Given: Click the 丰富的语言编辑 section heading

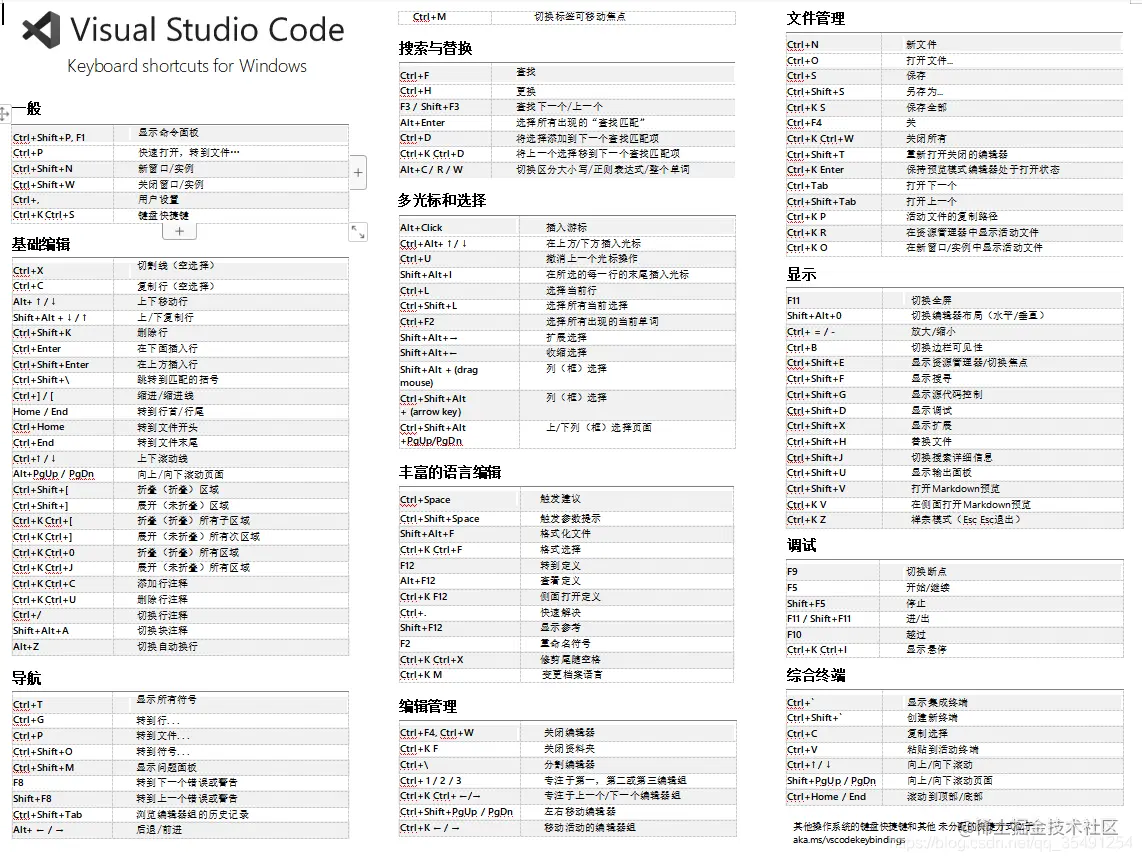Looking at the screenshot, I should click(x=449, y=472).
